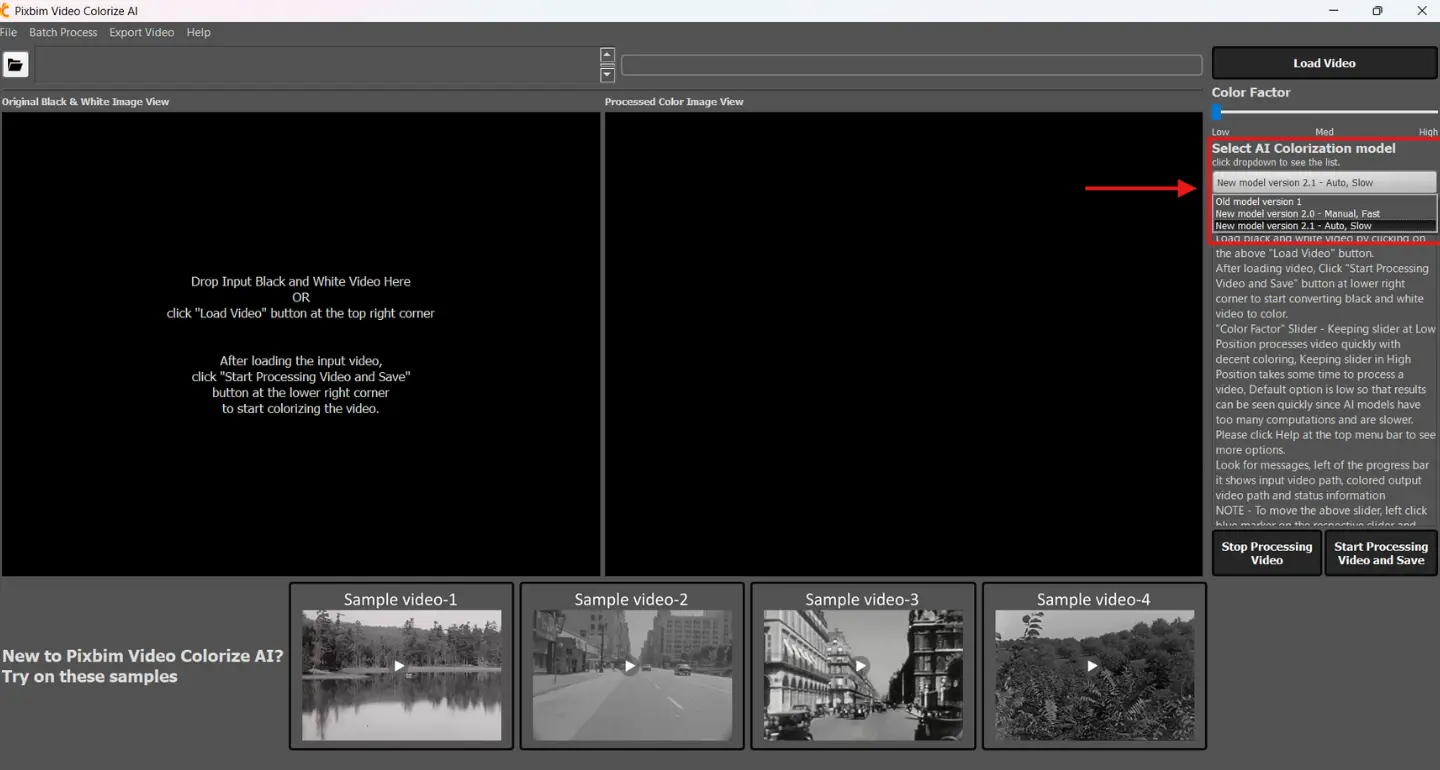Click the input video path field
1440x770 pixels.
pyautogui.click(x=316, y=65)
